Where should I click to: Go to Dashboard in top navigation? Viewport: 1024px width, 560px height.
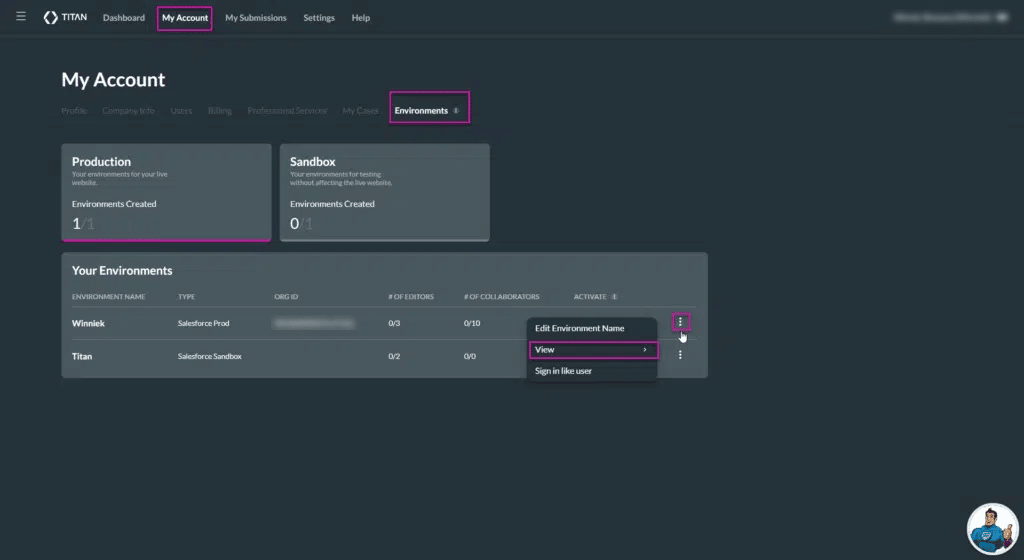tap(123, 18)
